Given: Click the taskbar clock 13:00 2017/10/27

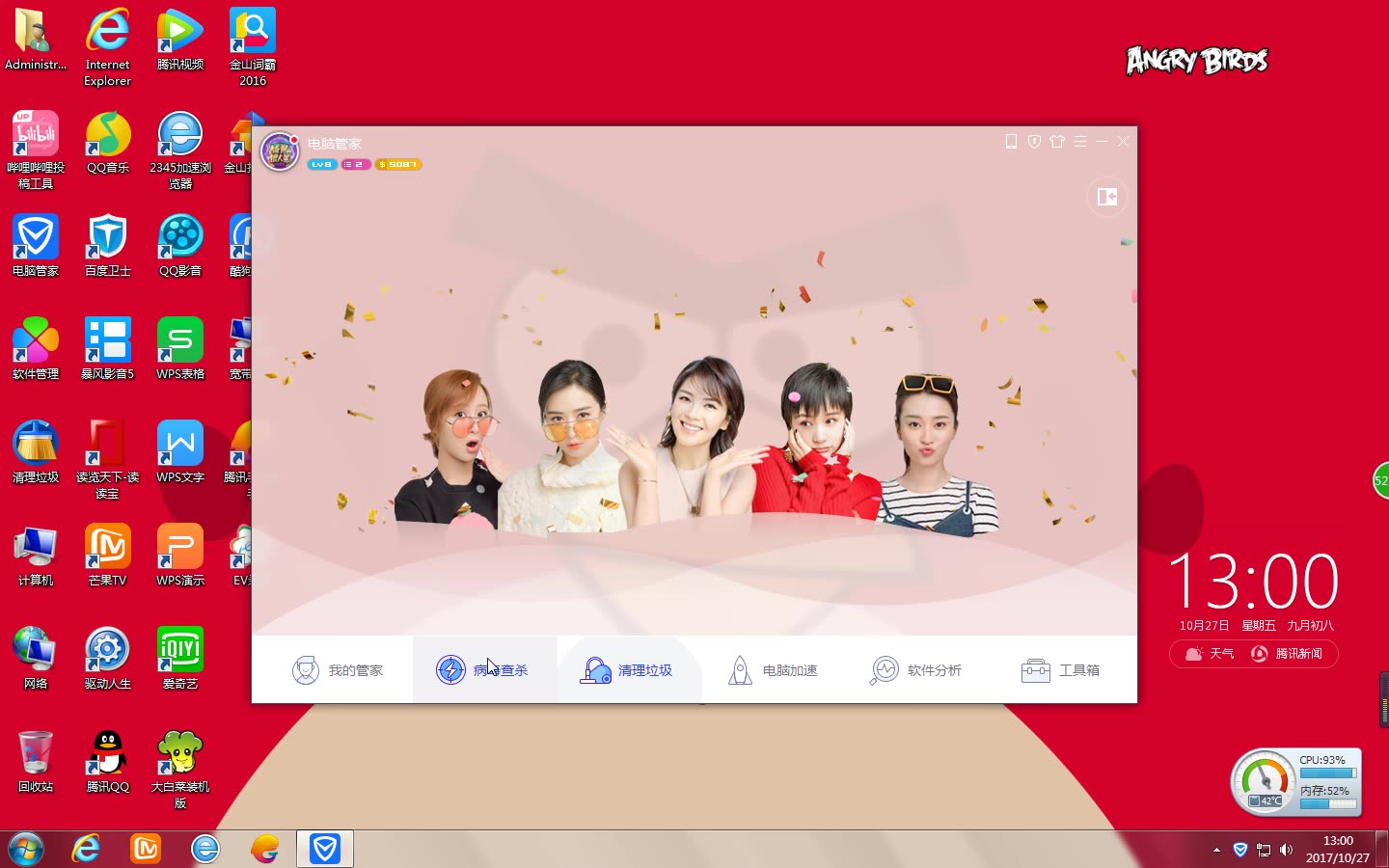Looking at the screenshot, I should [x=1338, y=849].
